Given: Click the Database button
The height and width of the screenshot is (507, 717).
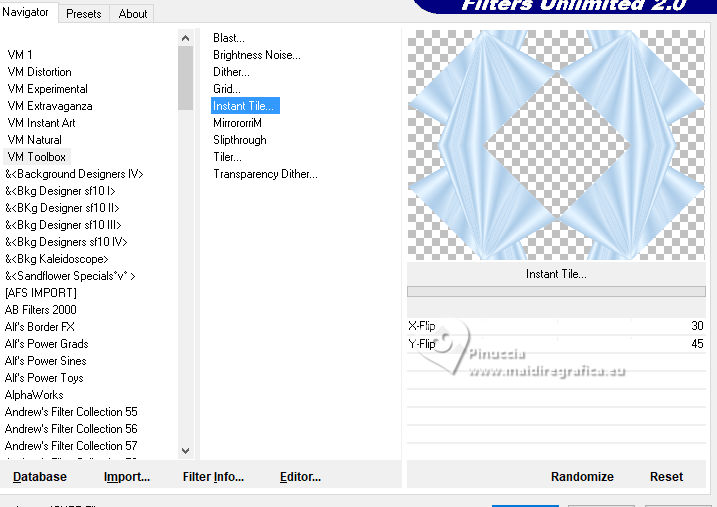Looking at the screenshot, I should point(40,477).
